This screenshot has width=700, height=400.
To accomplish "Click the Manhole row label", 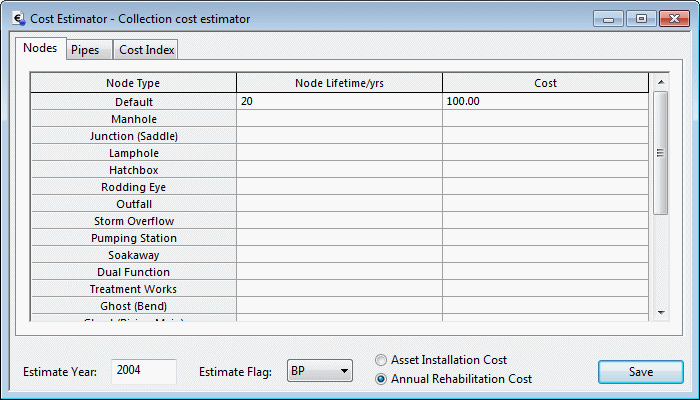I will (x=133, y=119).
